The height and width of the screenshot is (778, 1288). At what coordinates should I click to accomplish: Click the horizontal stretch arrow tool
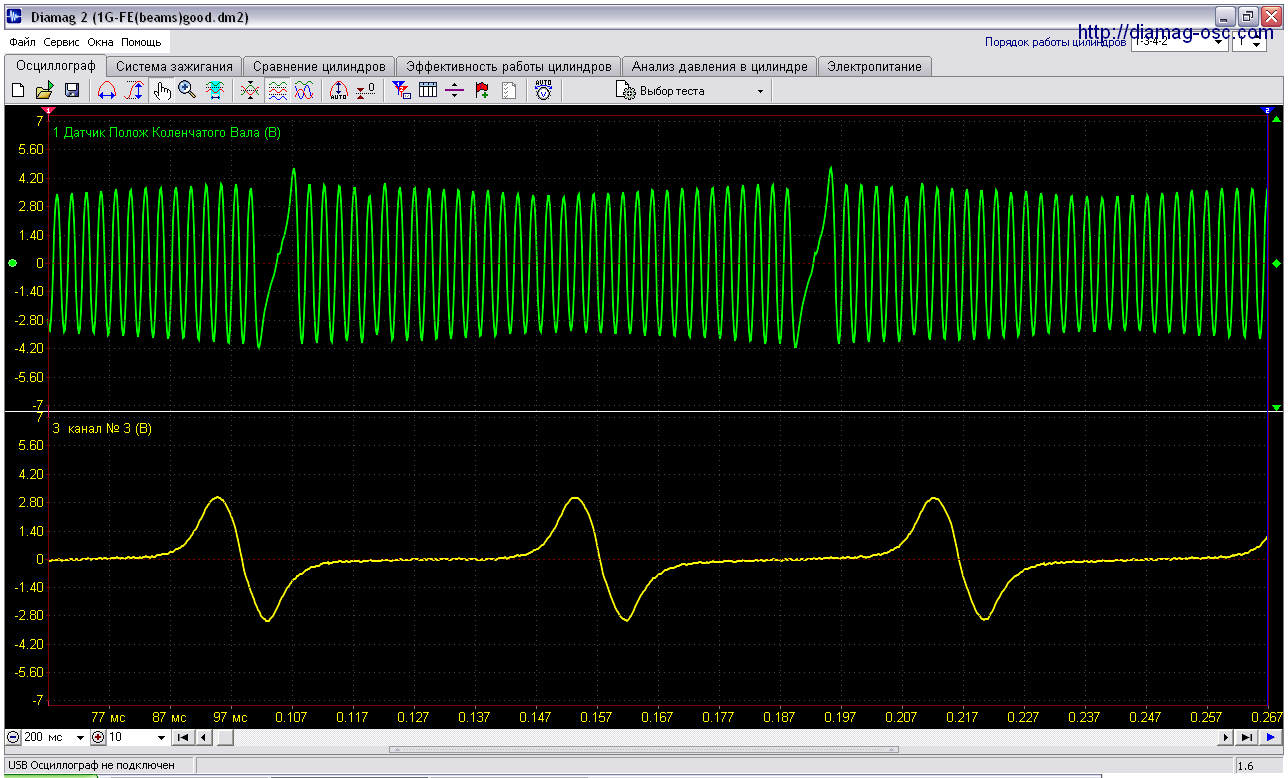click(107, 91)
